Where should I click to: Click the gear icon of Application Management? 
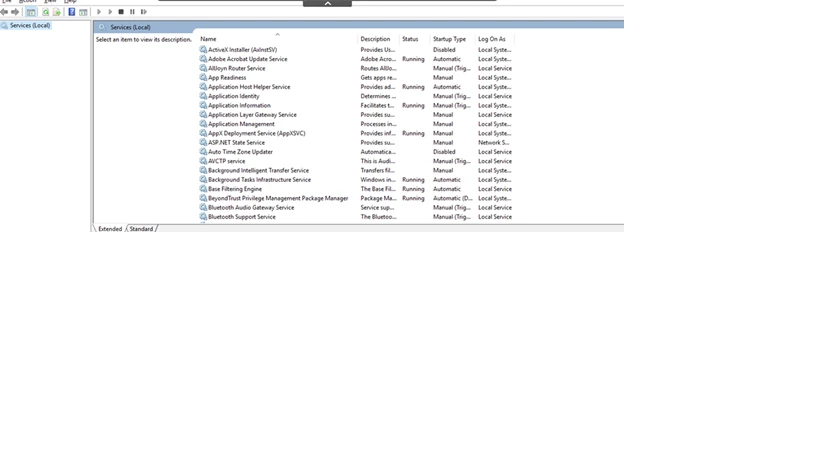pyautogui.click(x=203, y=124)
